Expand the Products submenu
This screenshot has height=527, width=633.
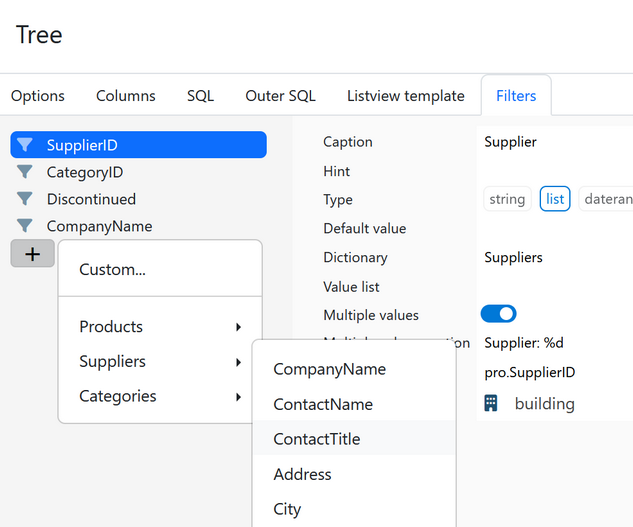[160, 326]
